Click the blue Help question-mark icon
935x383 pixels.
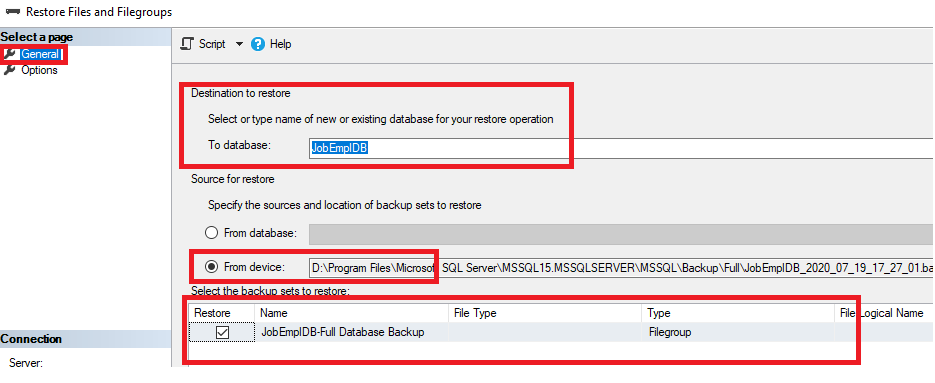tap(258, 44)
